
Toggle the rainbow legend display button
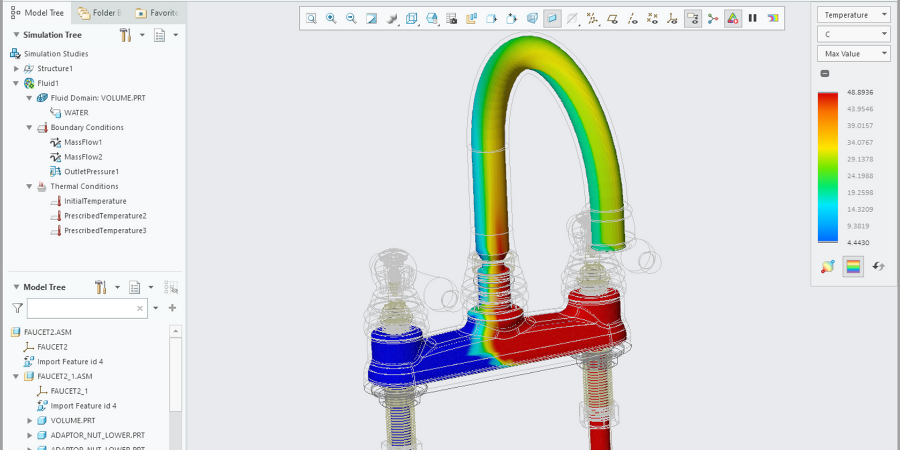click(x=853, y=266)
